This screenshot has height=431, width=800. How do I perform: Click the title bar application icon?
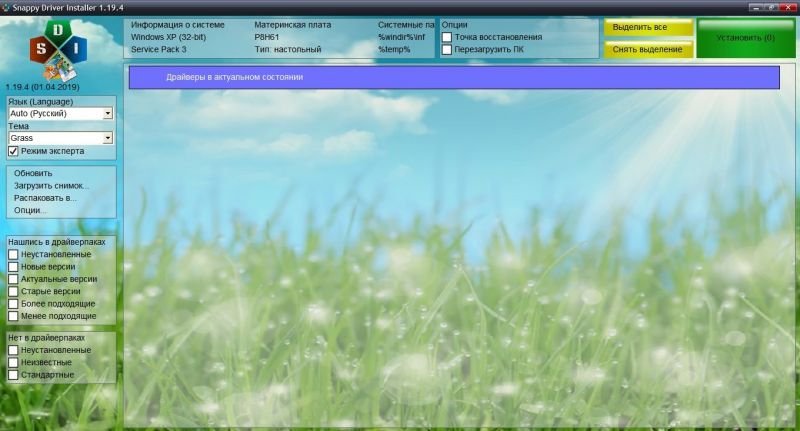[7, 7]
